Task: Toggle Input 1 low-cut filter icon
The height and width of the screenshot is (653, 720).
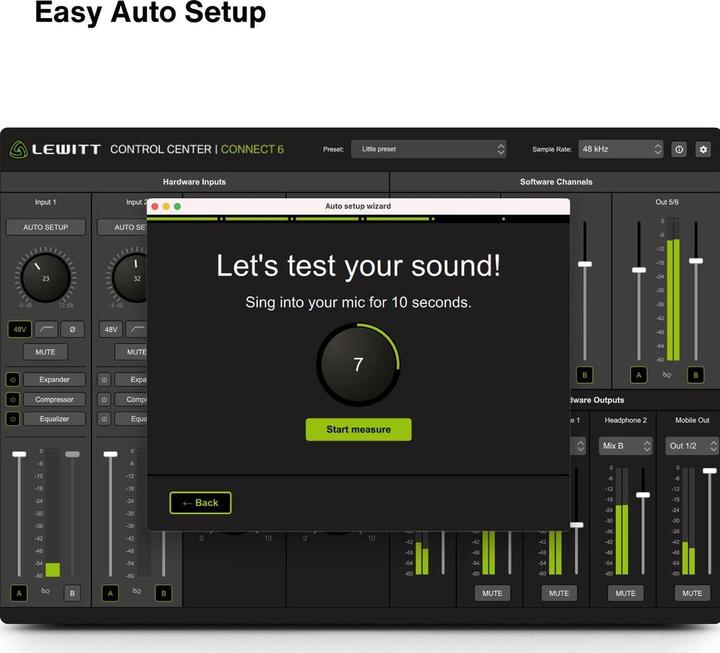Action: click(46, 329)
